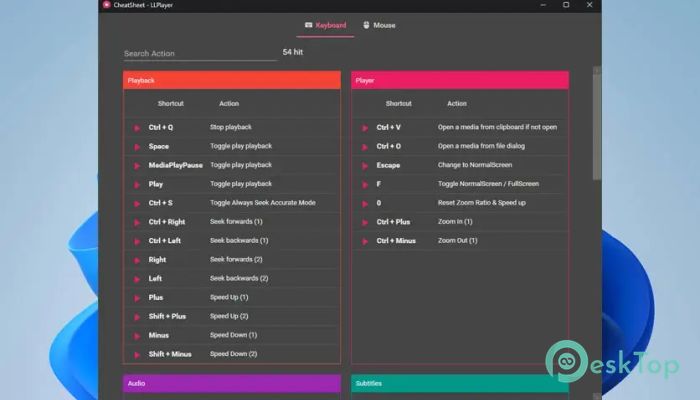Click the arrow icon beside Left shortcut
The height and width of the screenshot is (400, 700).
137,279
